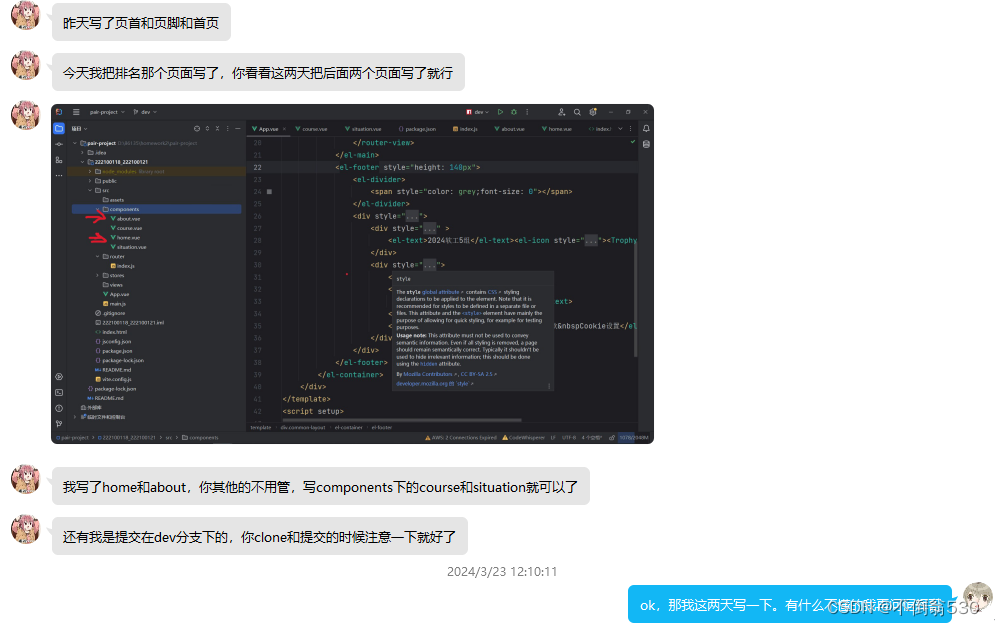Start debugging with the green bug icon

514,112
